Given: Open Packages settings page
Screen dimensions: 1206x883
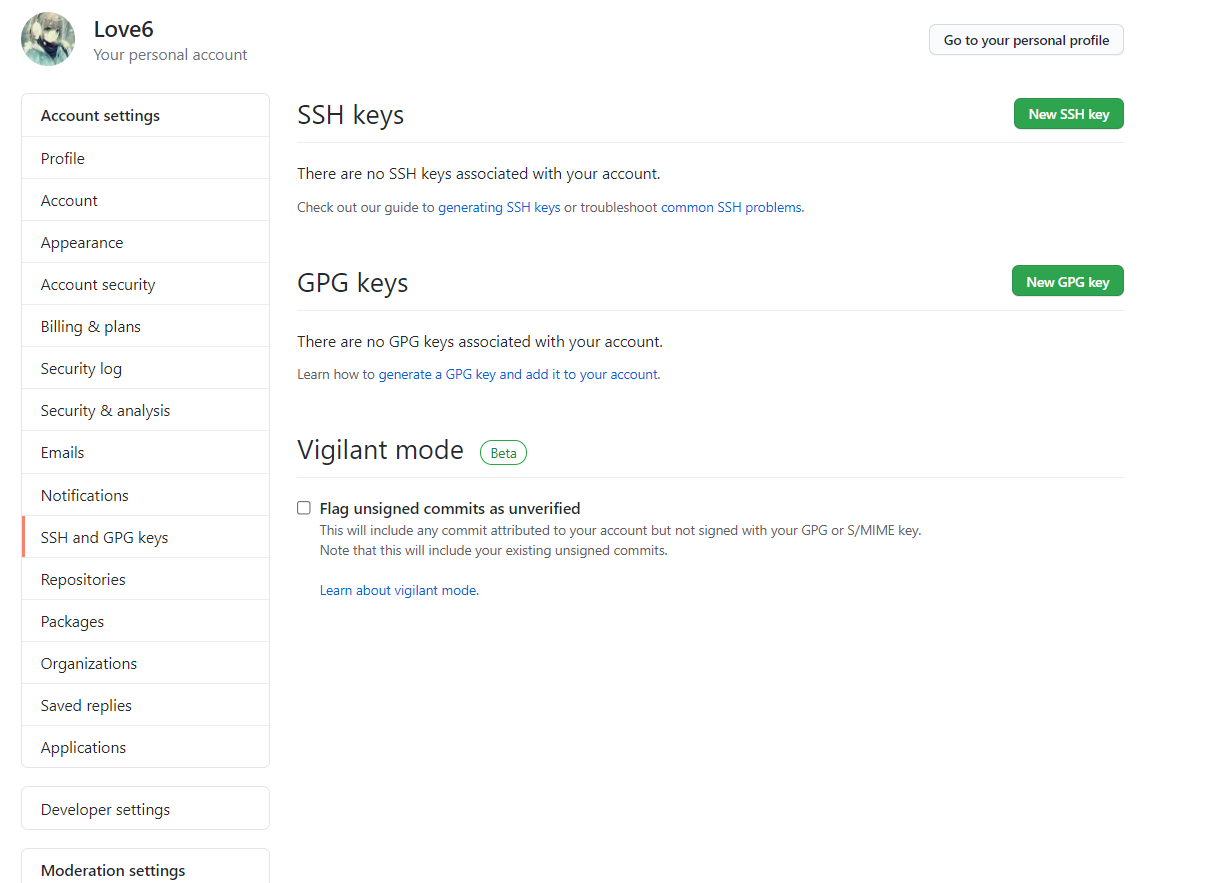Looking at the screenshot, I should [x=145, y=621].
